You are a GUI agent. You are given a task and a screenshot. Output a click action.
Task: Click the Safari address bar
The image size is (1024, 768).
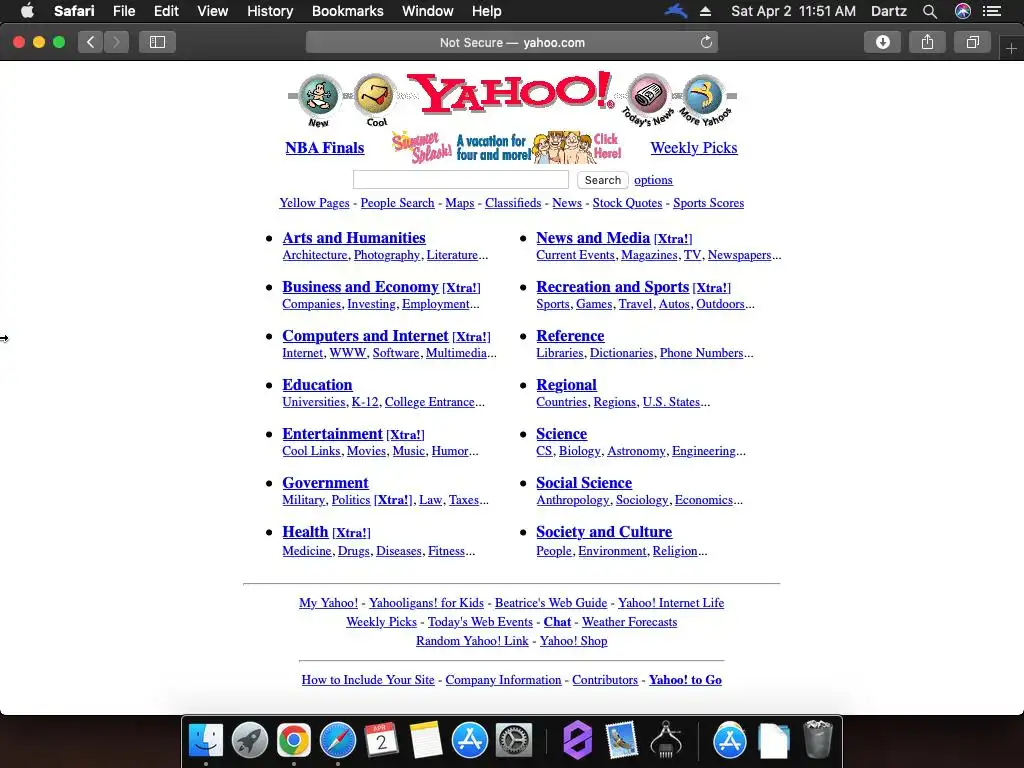point(512,42)
